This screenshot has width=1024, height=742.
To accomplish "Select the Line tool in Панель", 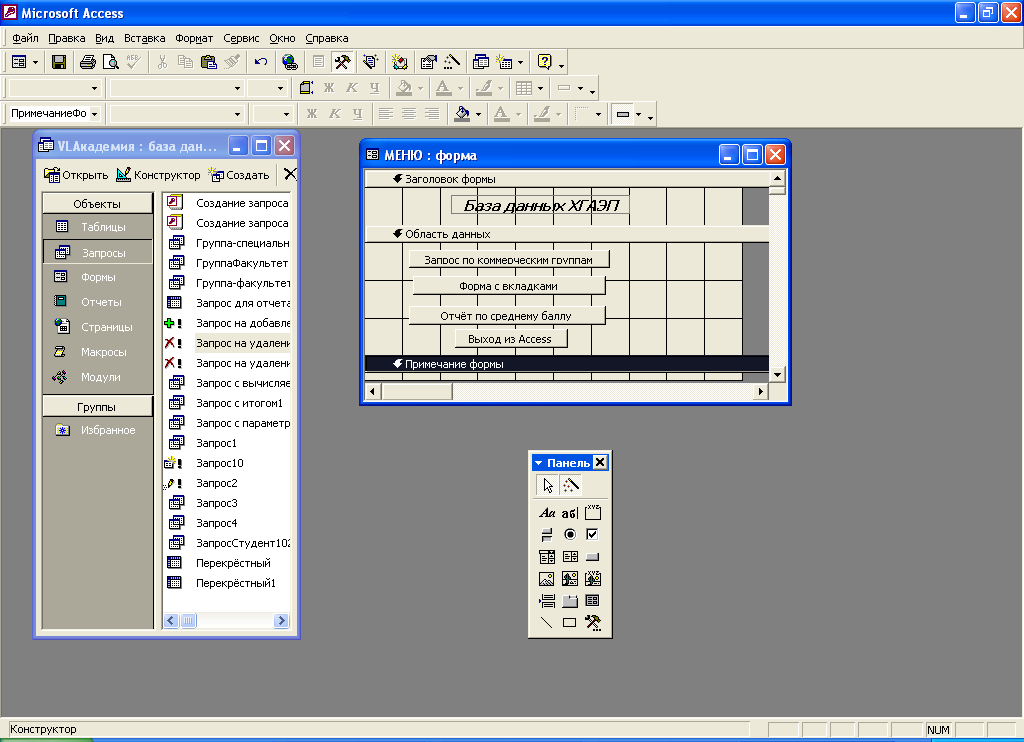I will click(x=547, y=622).
